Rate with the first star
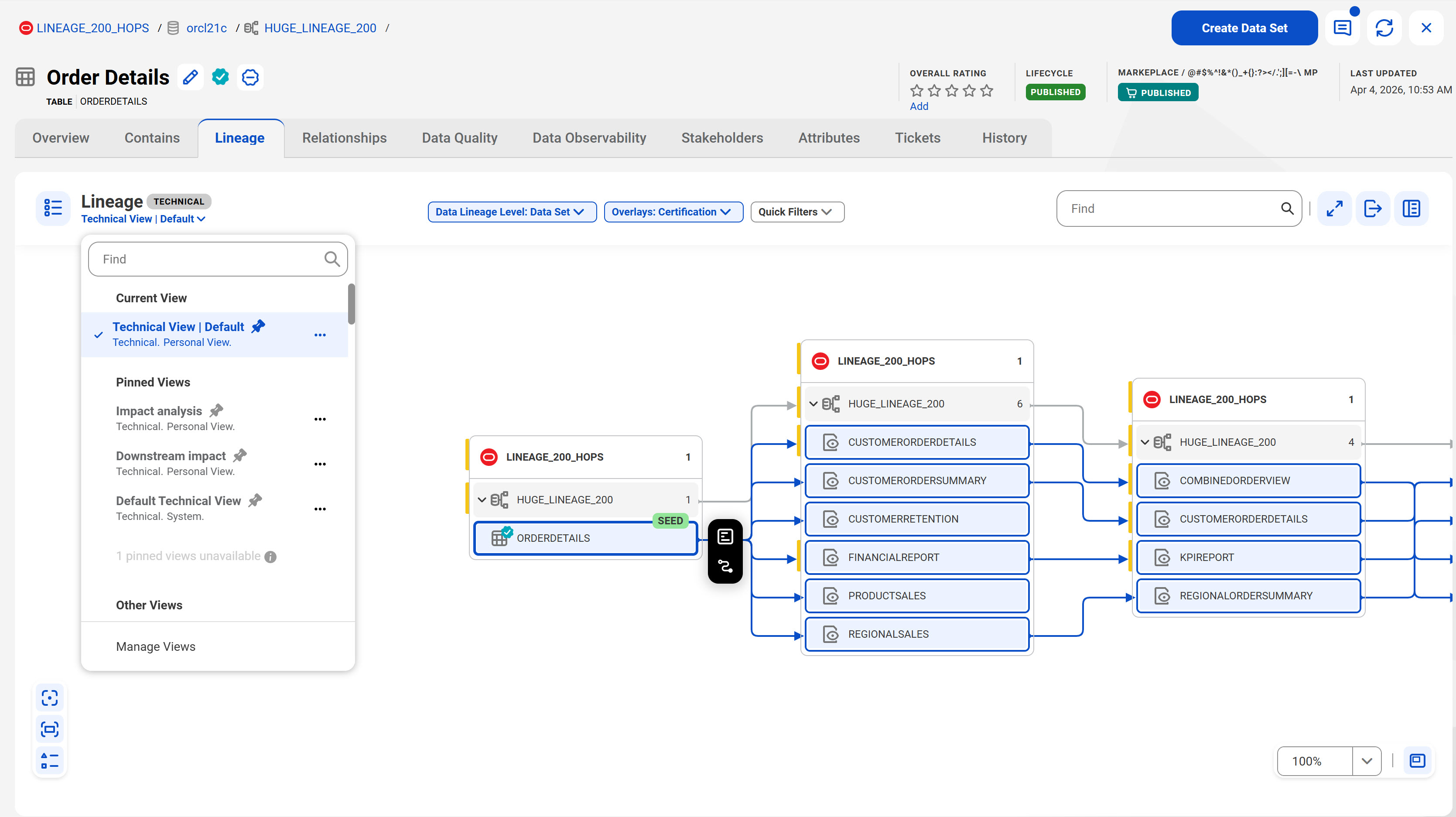Viewport: 1456px width, 817px height. click(917, 90)
